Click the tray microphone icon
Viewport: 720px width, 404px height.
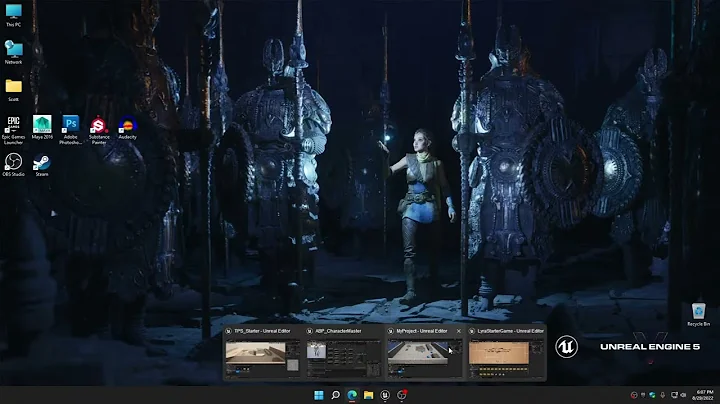click(663, 395)
